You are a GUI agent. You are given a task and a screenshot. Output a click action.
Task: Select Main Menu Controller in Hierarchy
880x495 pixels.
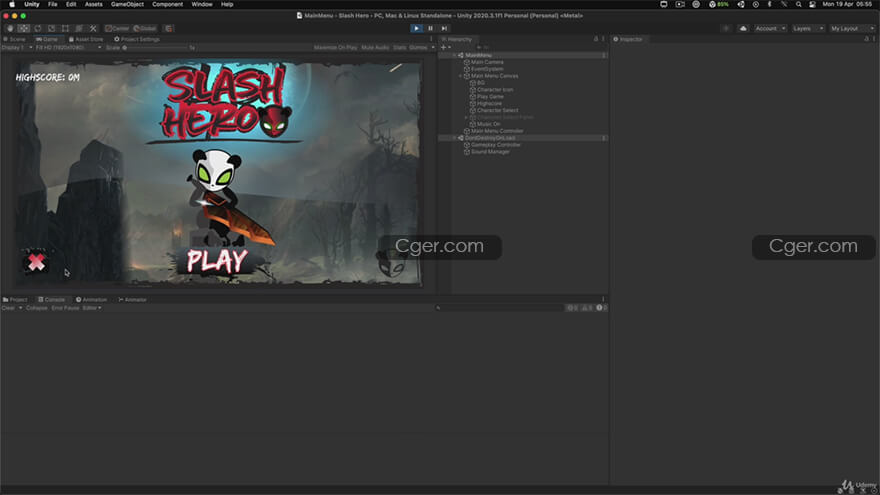point(494,131)
